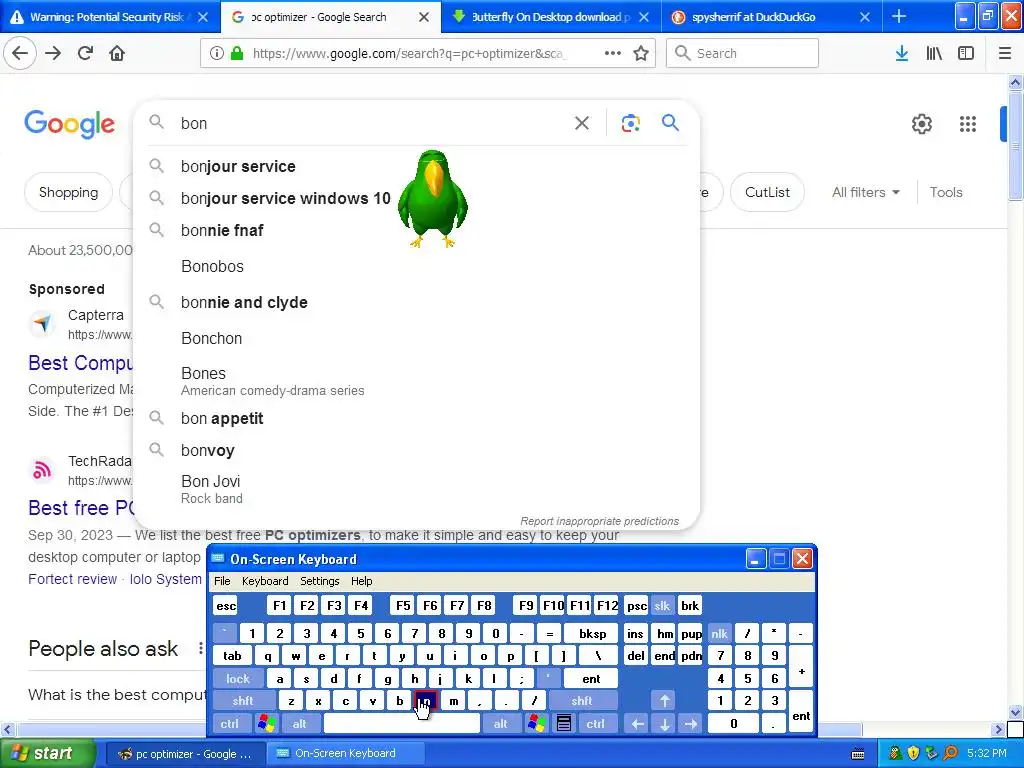
Task: Clear the Google search box with X
Action: 582,123
